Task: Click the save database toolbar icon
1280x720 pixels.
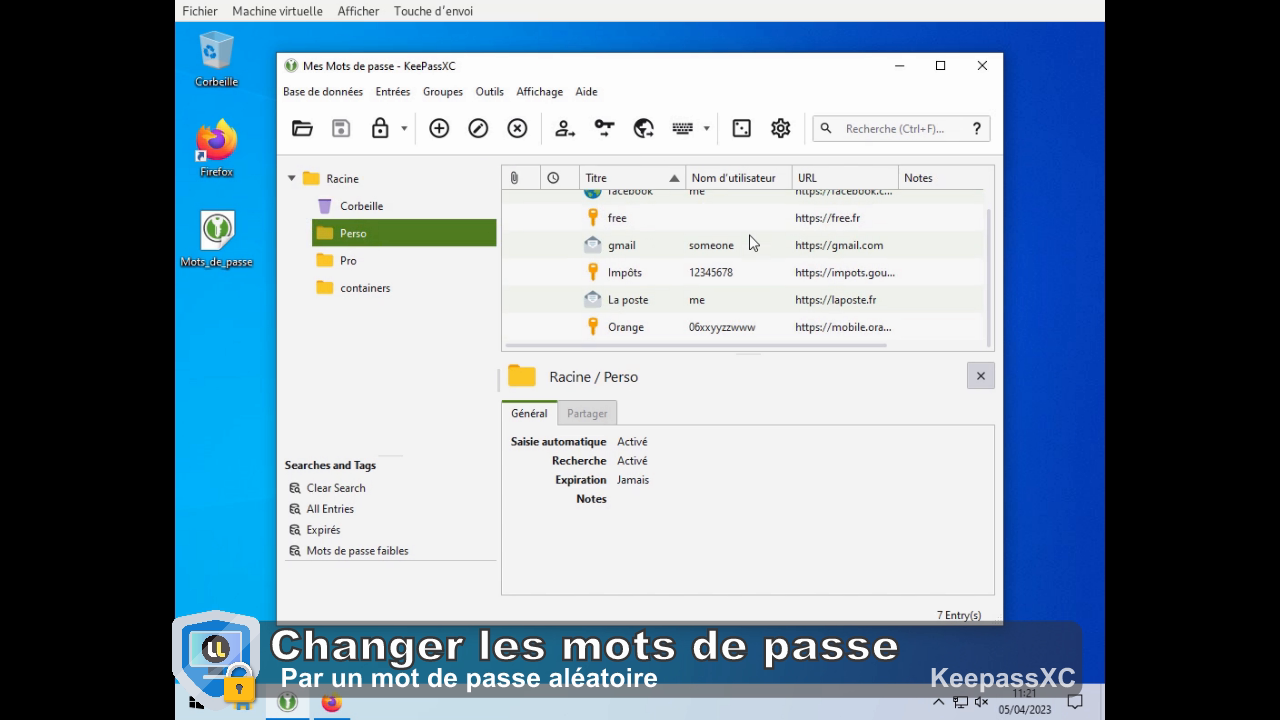Action: pos(341,128)
